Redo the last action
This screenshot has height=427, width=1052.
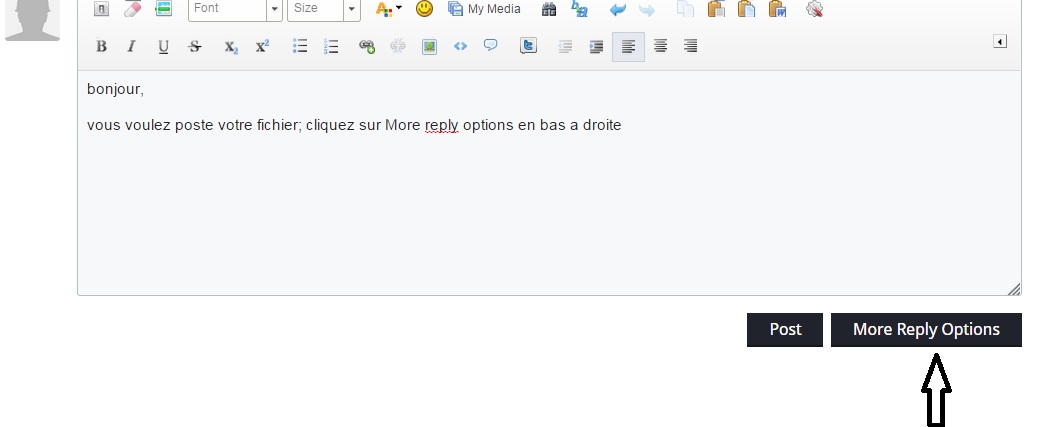647,9
